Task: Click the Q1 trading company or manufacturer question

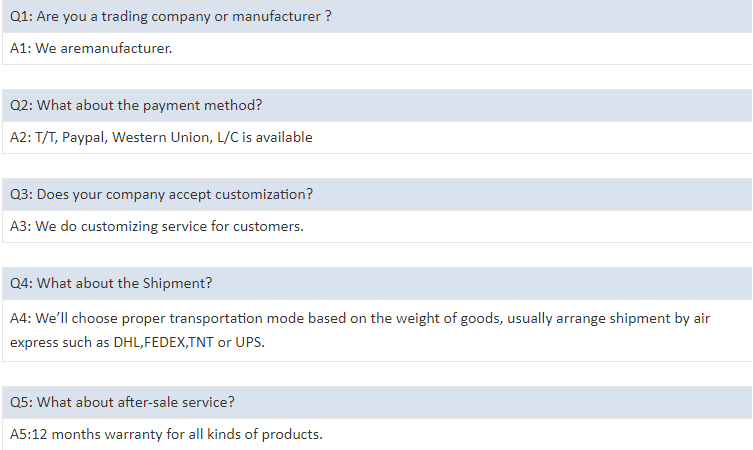Action: click(170, 17)
